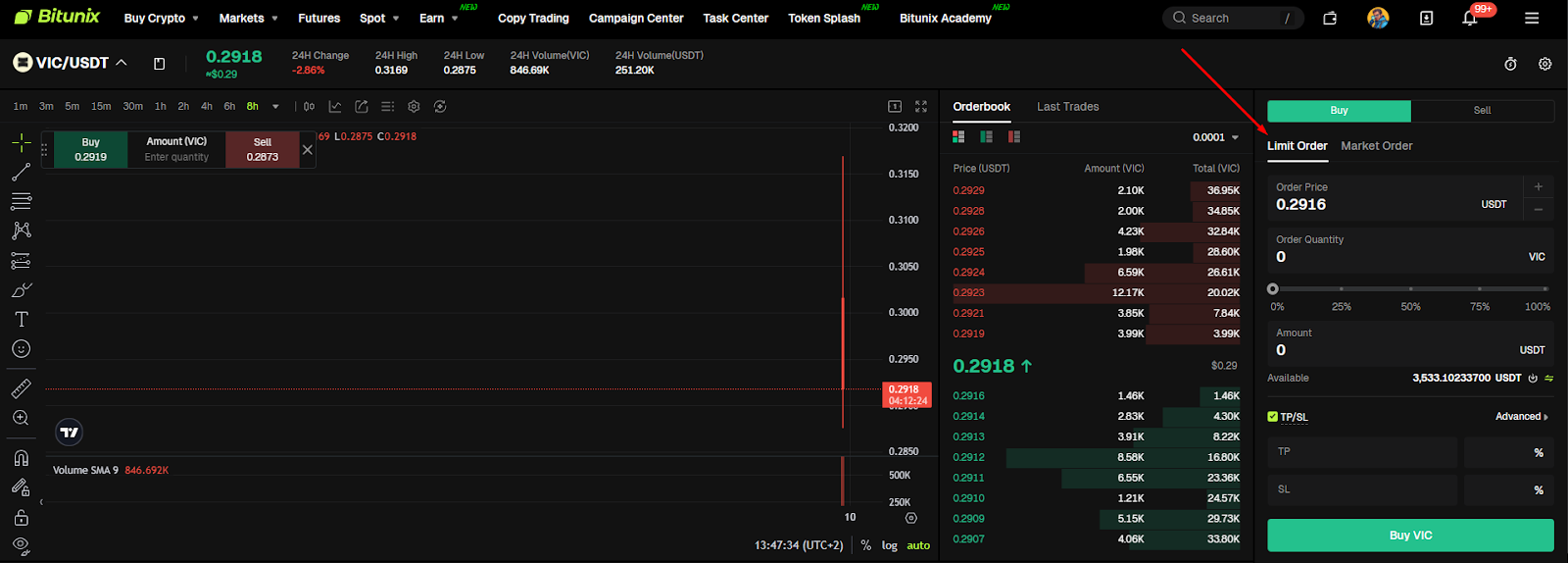This screenshot has width=1568, height=563.
Task: Close the quick trade panel
Action: tap(308, 150)
